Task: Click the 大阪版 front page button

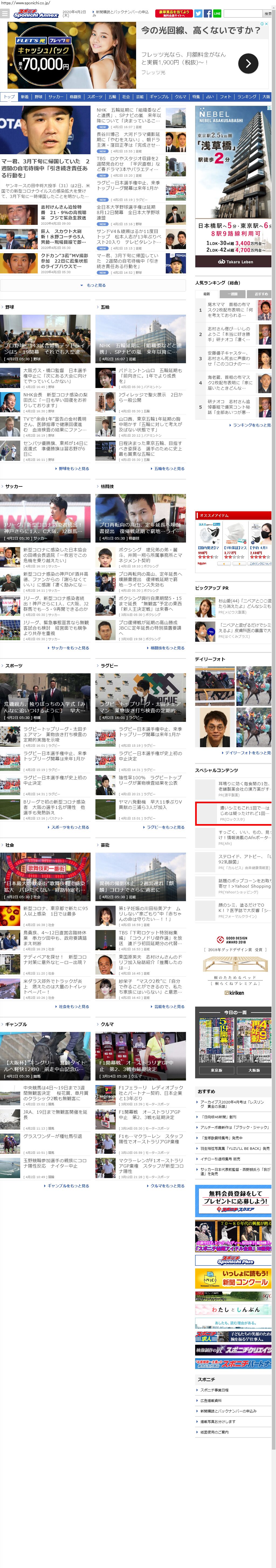Action: tap(254, 1070)
